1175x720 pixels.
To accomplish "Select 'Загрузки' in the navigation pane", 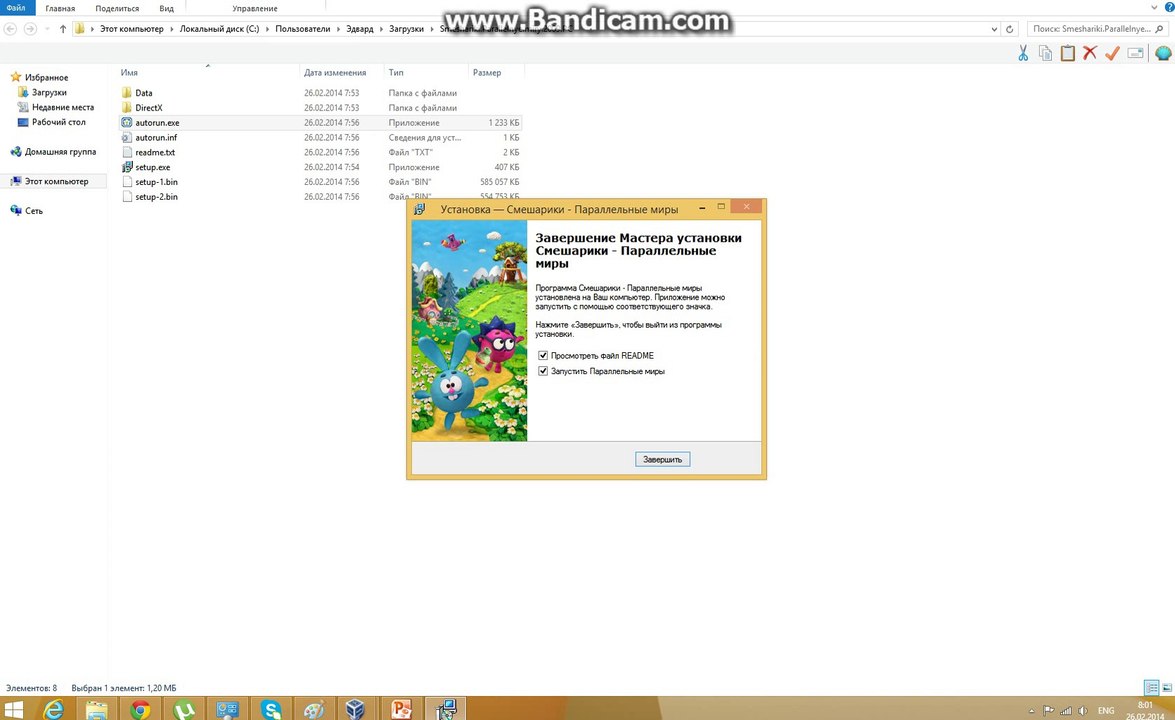I will point(49,92).
